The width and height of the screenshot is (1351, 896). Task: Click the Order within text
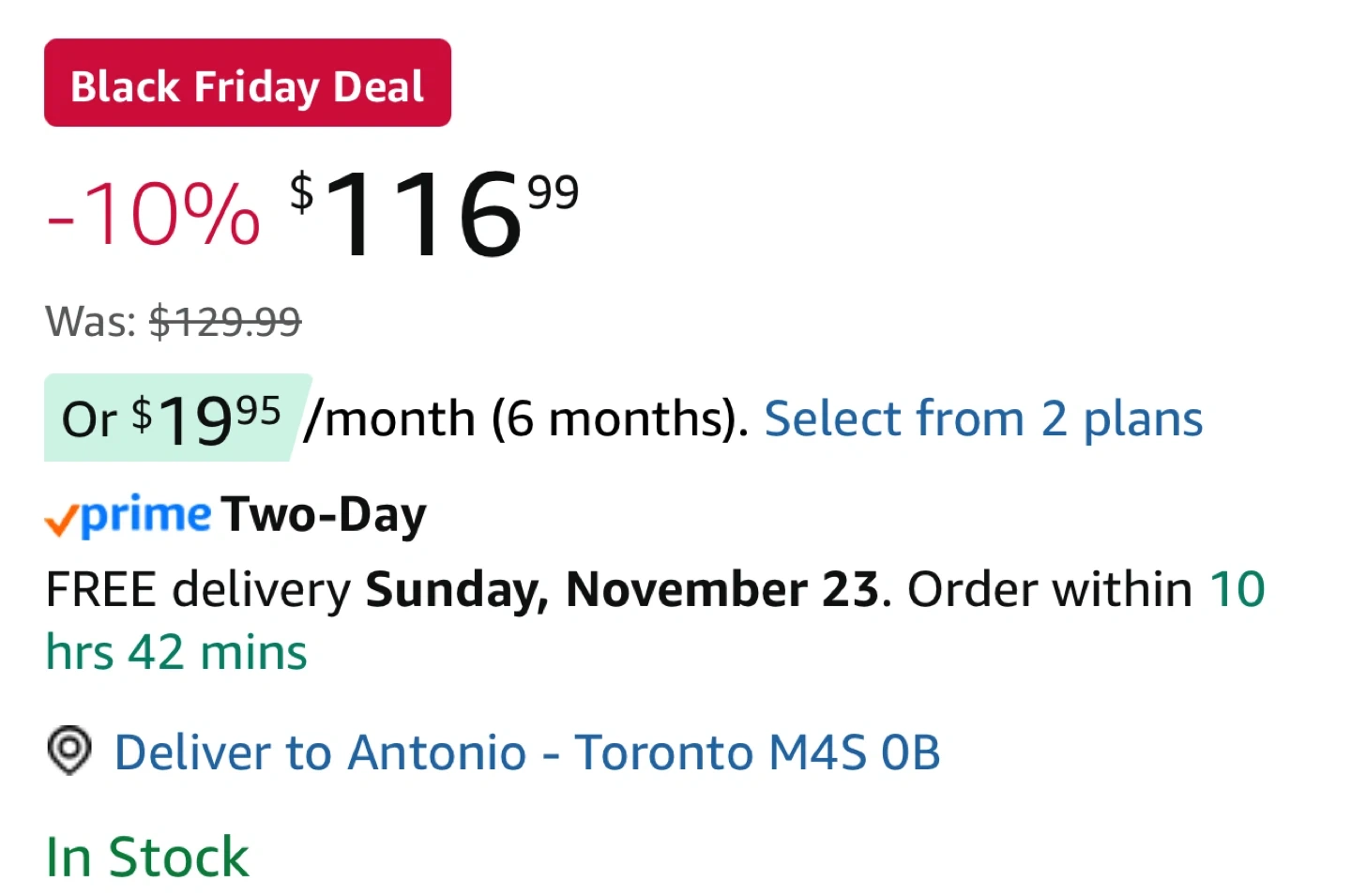[x=1049, y=589]
